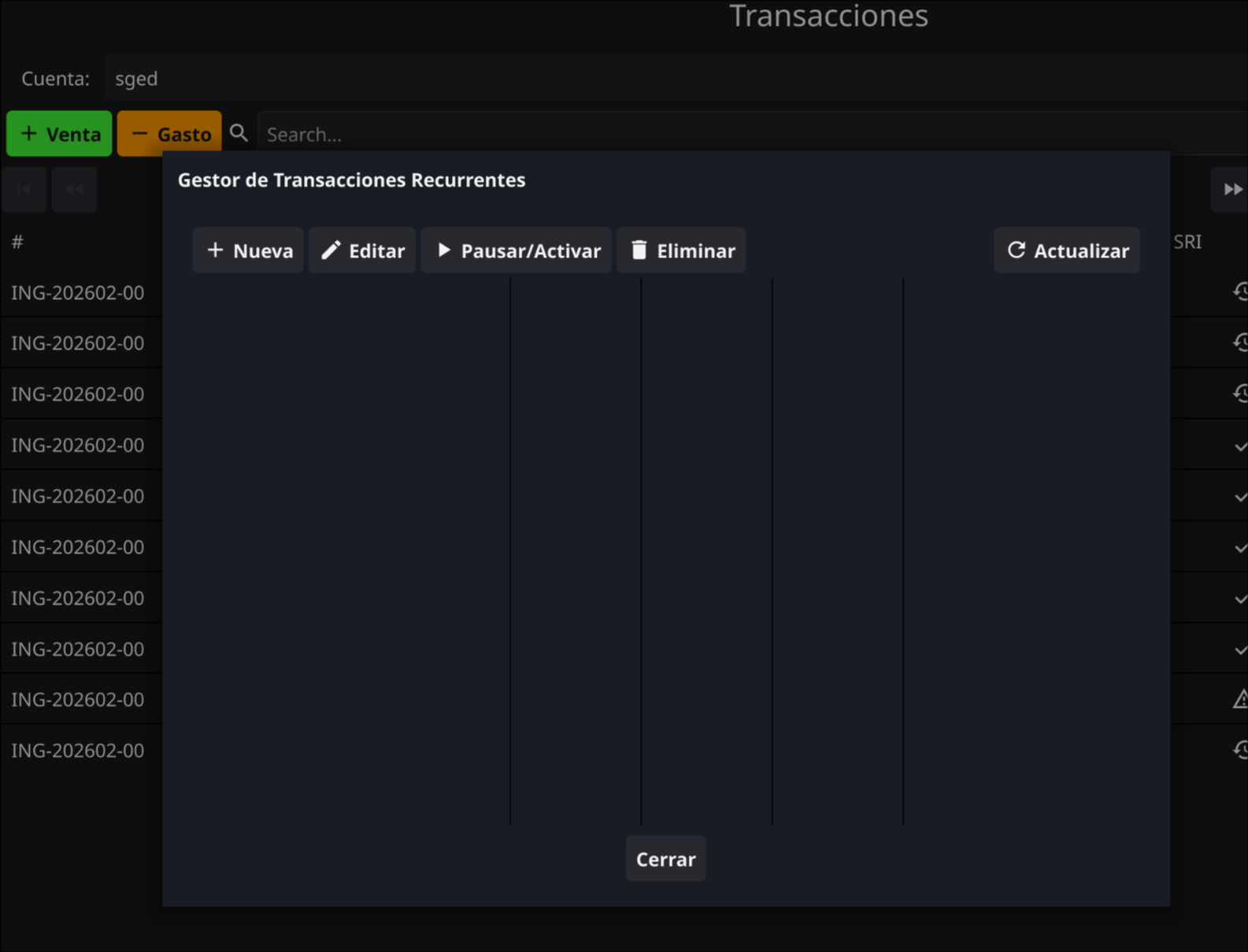Click the SRI column header
The image size is (1248, 952).
point(1187,242)
